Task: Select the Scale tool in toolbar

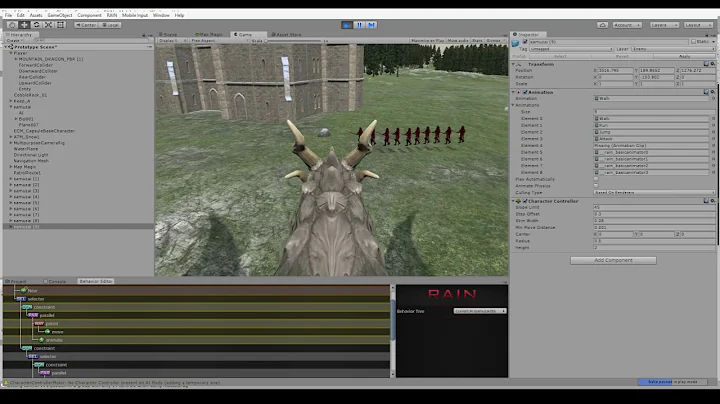Action: (x=48, y=25)
